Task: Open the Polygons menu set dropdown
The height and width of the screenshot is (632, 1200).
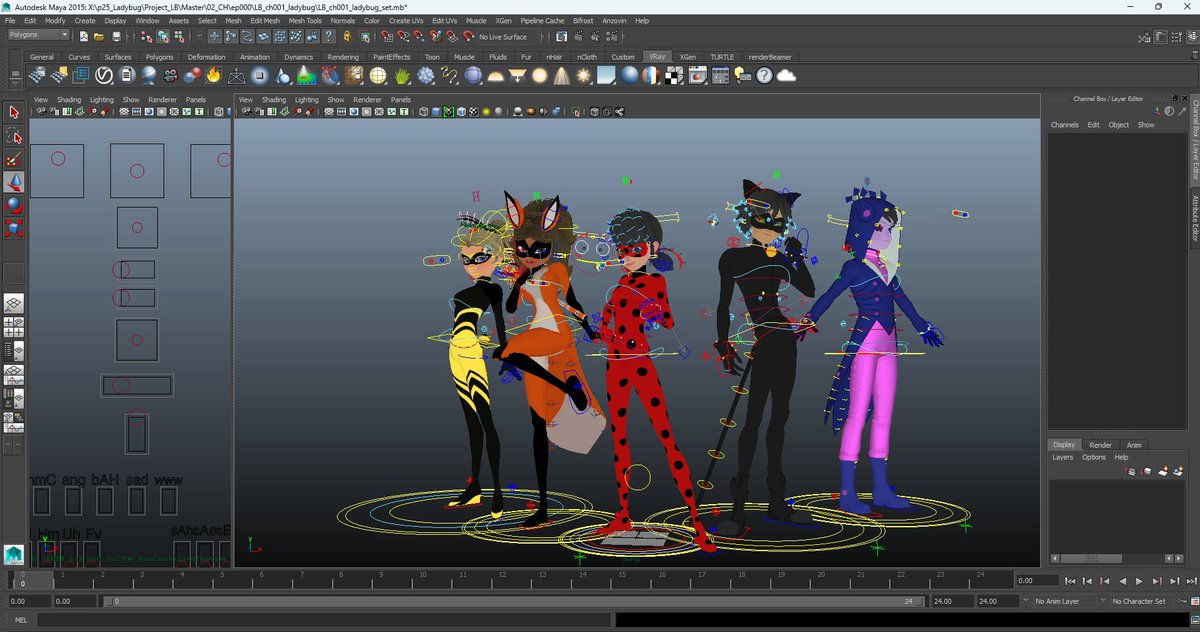Action: (x=38, y=35)
